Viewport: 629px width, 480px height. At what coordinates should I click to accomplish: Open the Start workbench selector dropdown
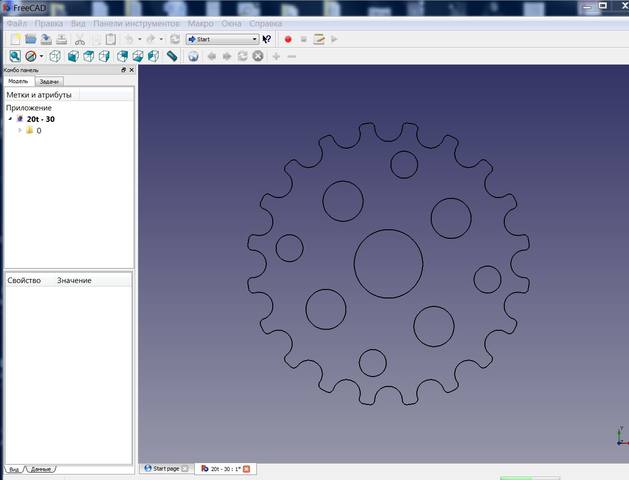(x=222, y=39)
